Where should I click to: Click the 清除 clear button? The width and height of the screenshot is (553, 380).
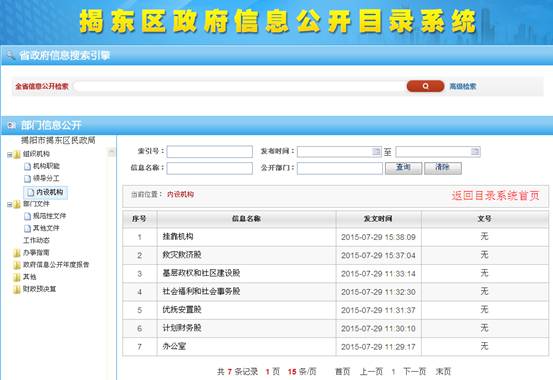click(x=443, y=168)
